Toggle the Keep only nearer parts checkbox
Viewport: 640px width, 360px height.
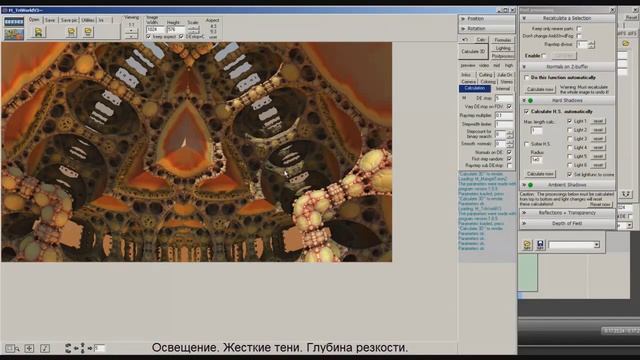(579, 29)
